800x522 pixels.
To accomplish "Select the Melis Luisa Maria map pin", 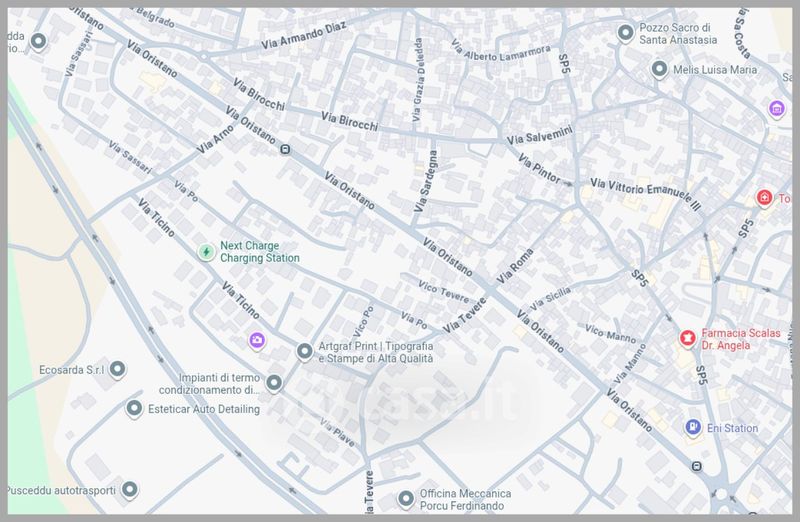I will [x=659, y=70].
